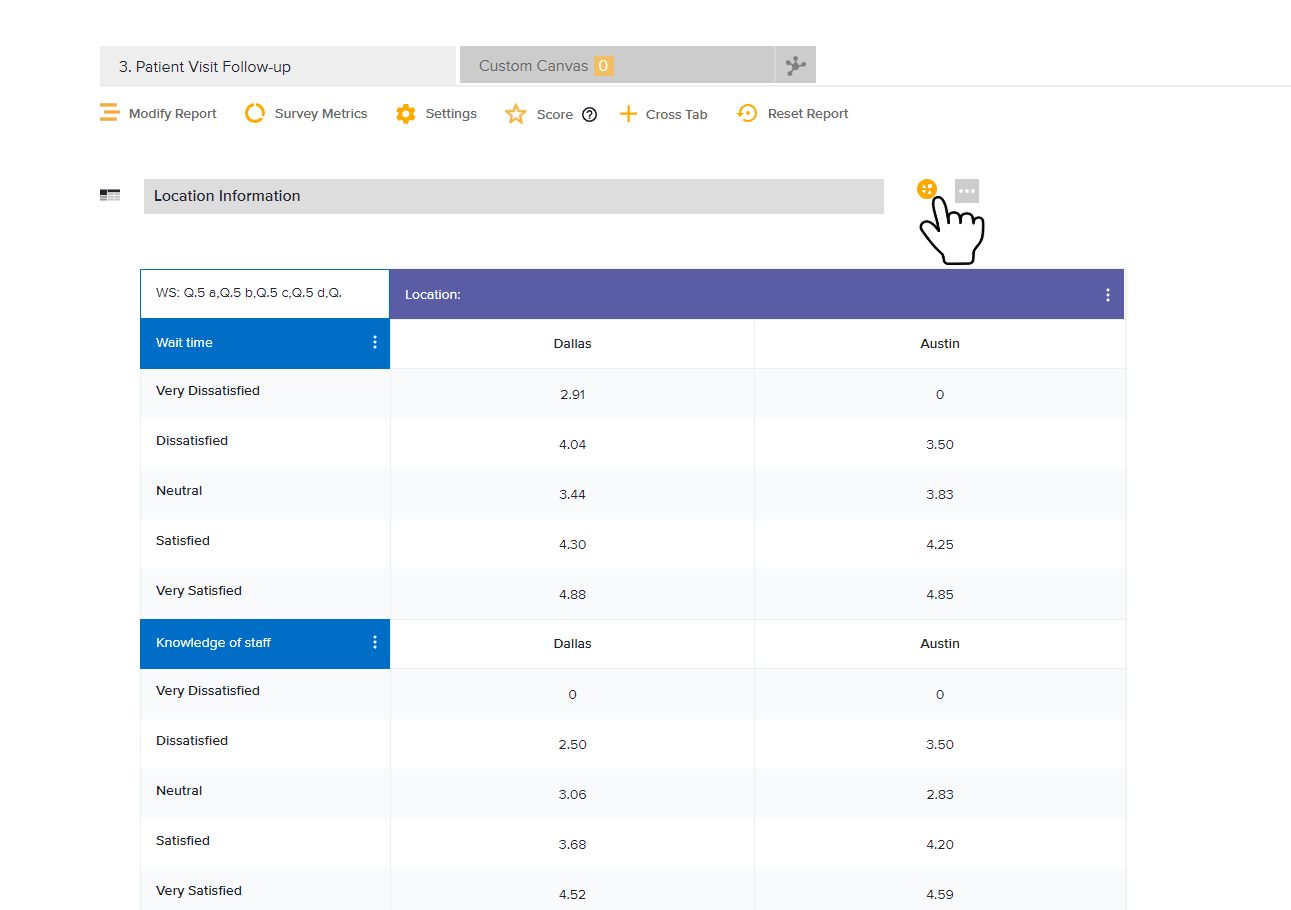Click the Cross Tab label
The width and height of the screenshot is (1291, 910).
pyautogui.click(x=676, y=115)
